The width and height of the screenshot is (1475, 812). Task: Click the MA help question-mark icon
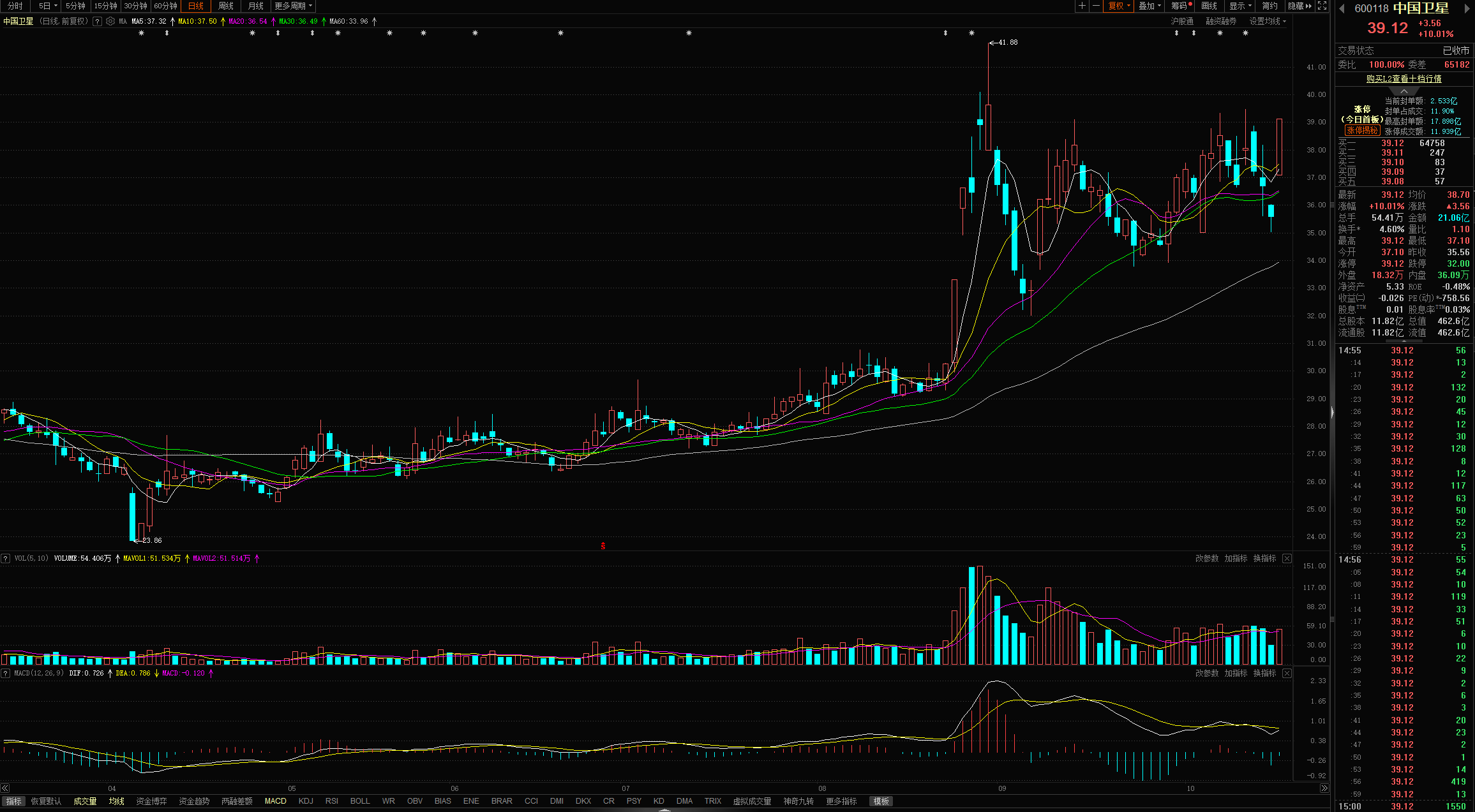coord(97,21)
